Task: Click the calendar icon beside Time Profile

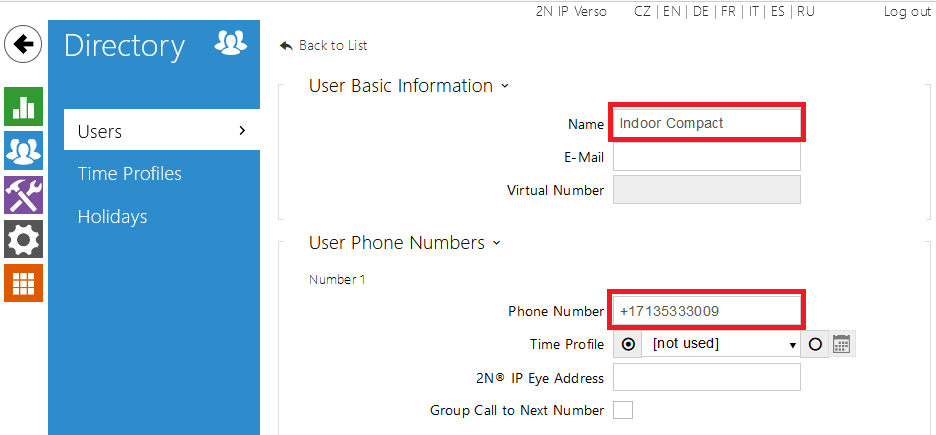Action: coord(842,344)
